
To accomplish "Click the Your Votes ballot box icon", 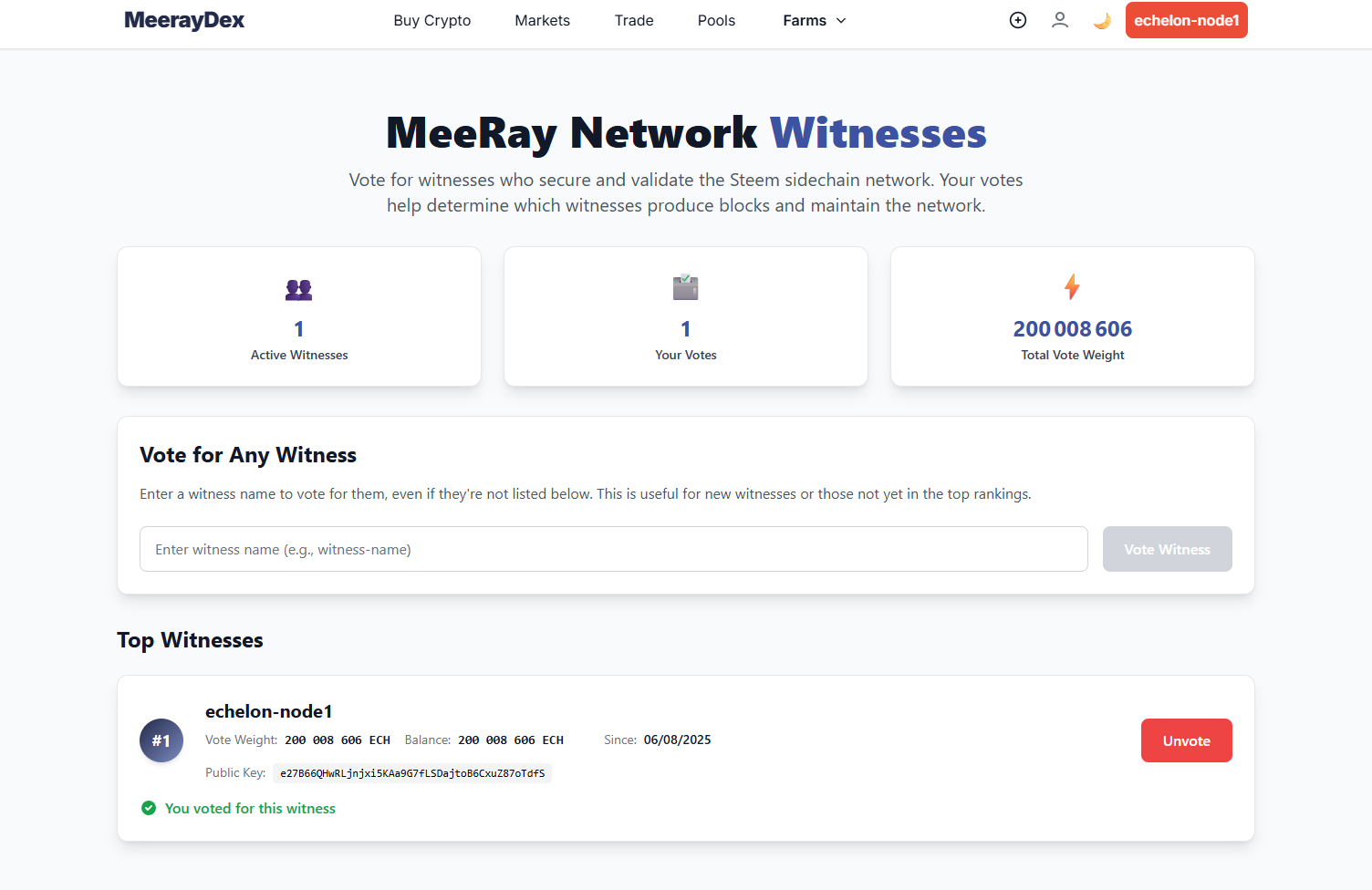I will pos(686,287).
